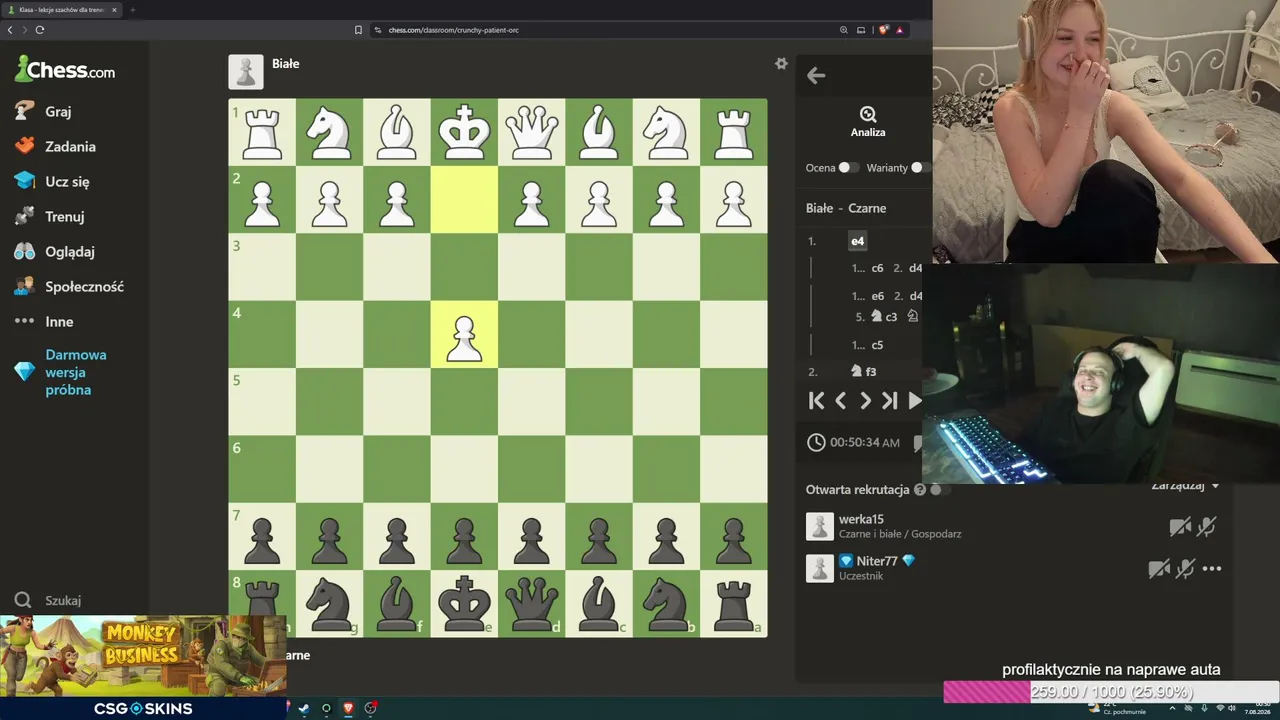Open the Analiza magnifier tool
Viewport: 1280px width, 720px height.
pyautogui.click(x=868, y=122)
